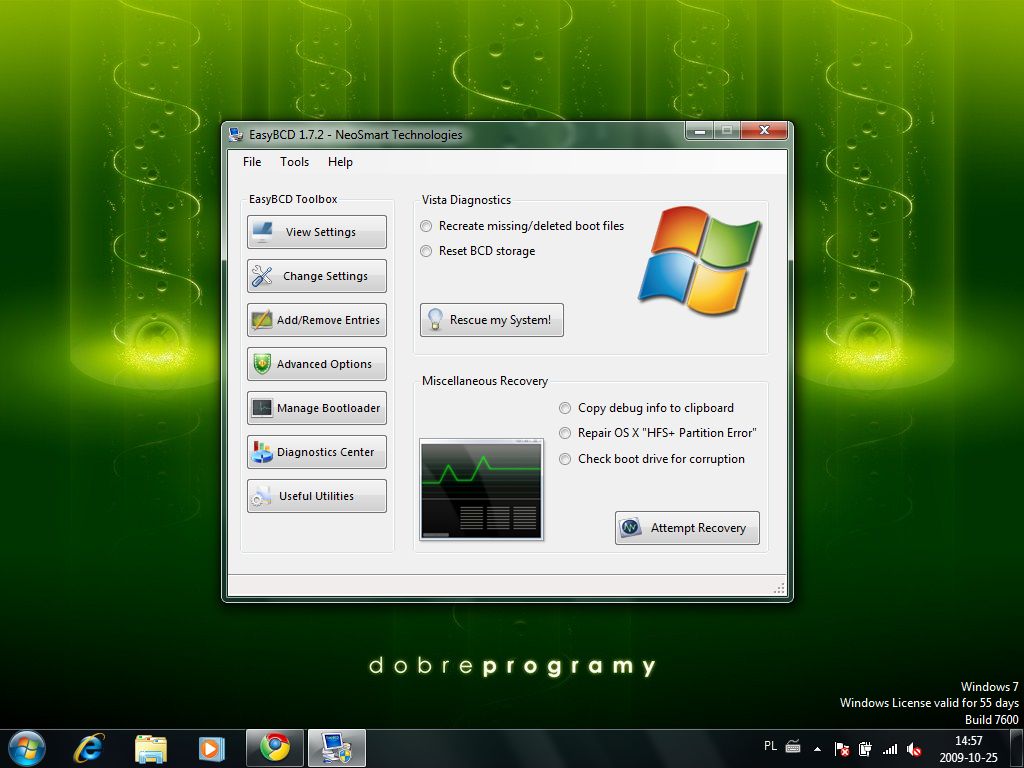Screen dimensions: 1024x768
Task: Choose Copy debug info to clipboard
Action: pos(566,408)
